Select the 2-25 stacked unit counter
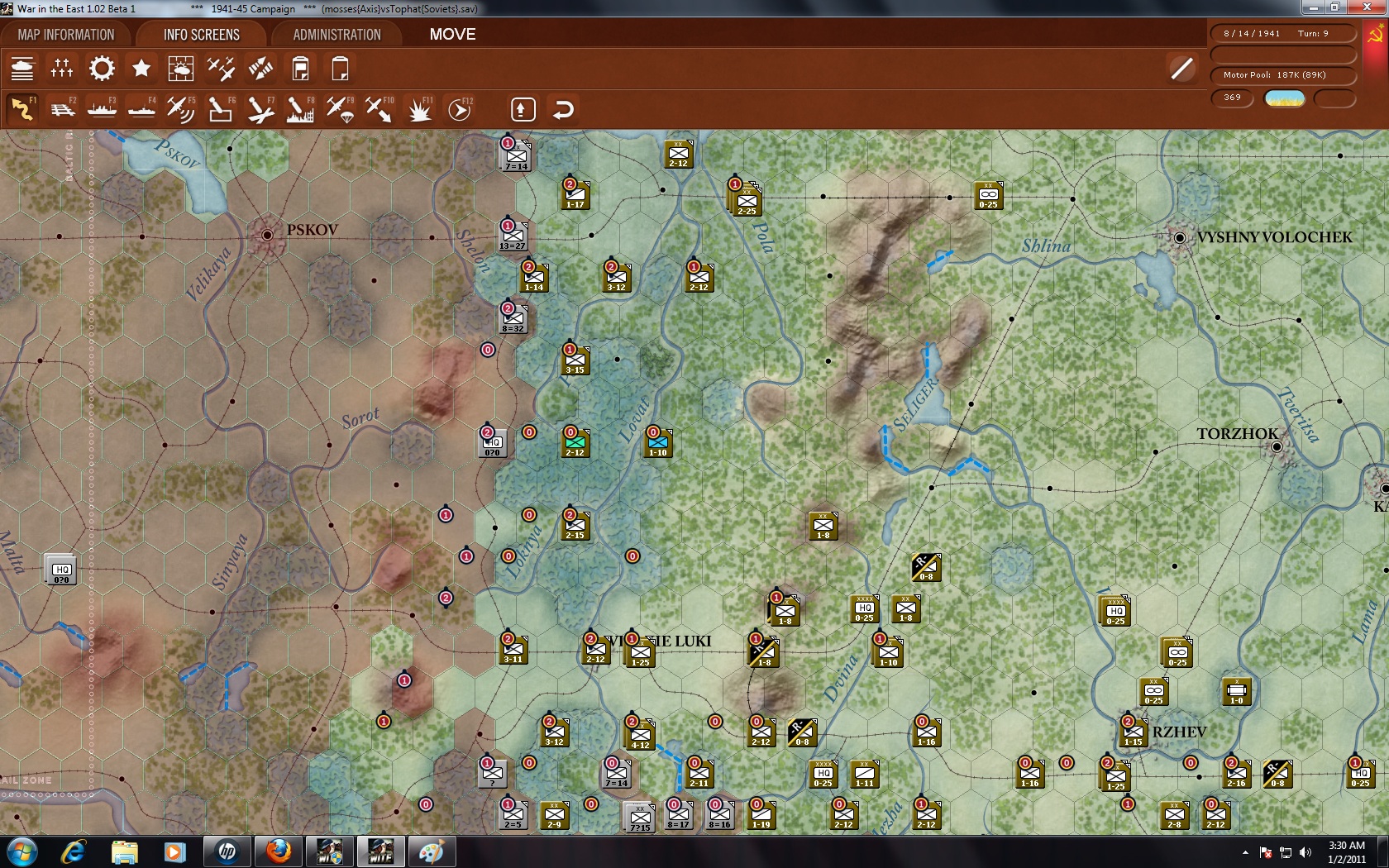This screenshot has width=1389, height=868. (x=746, y=199)
